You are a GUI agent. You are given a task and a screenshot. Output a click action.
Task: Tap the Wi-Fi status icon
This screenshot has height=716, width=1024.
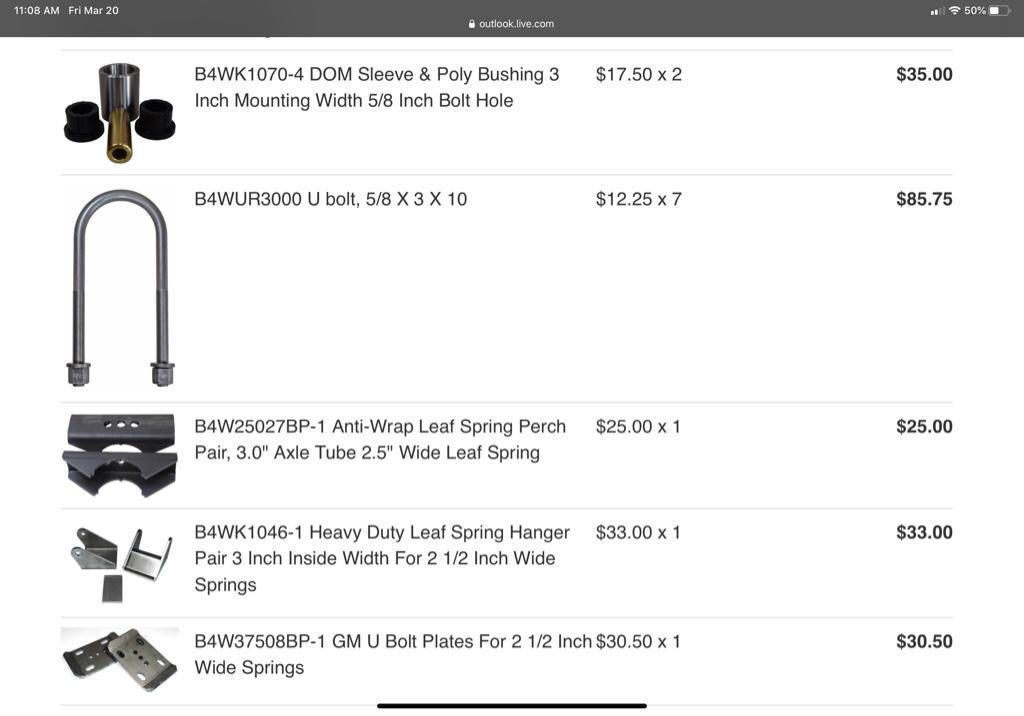coord(954,10)
